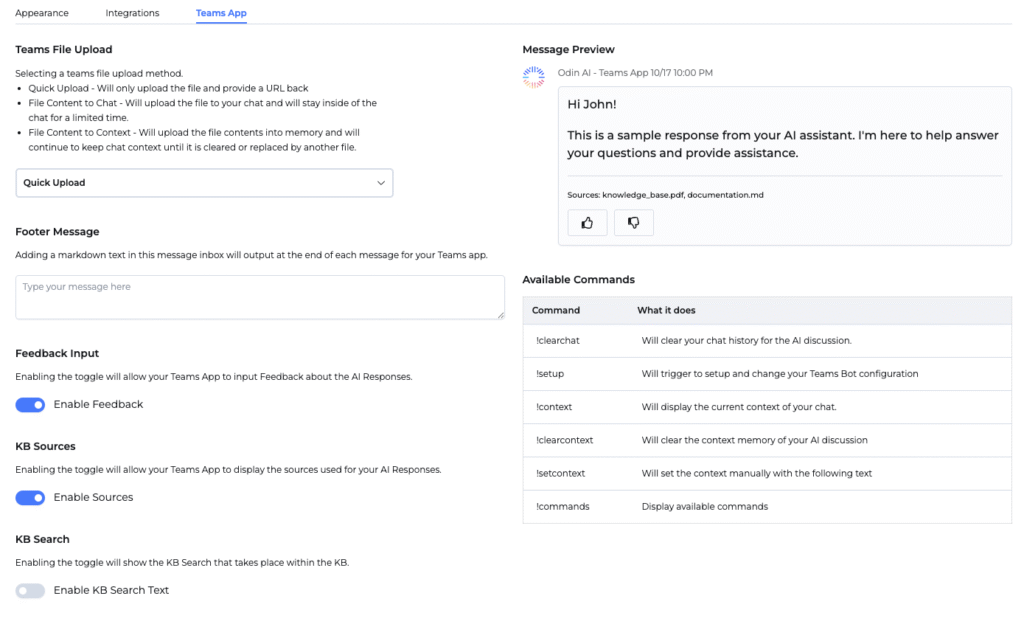Click the 'Teams File Upload' heading
Viewport: 1024px width, 627px height.
click(x=64, y=50)
